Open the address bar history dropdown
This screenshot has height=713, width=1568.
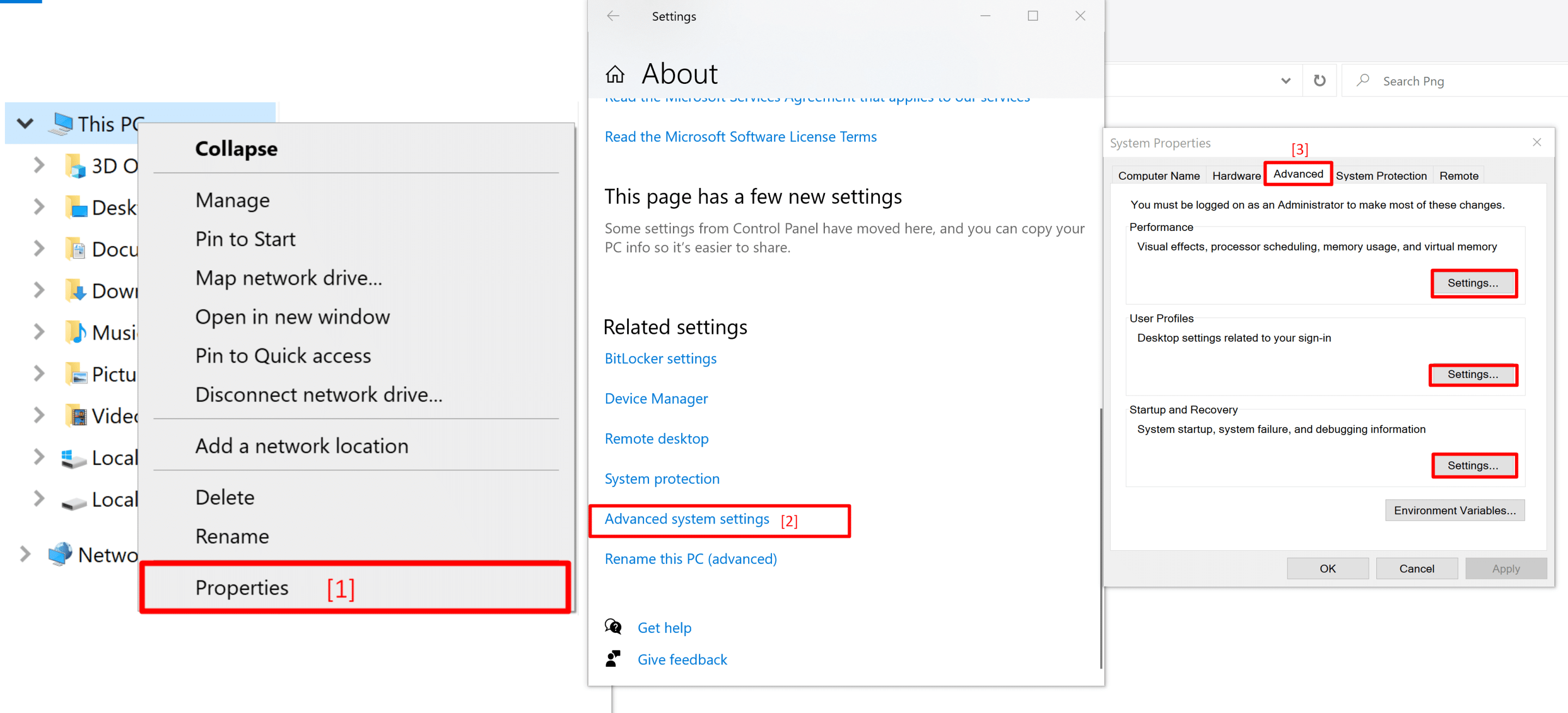tap(1285, 81)
